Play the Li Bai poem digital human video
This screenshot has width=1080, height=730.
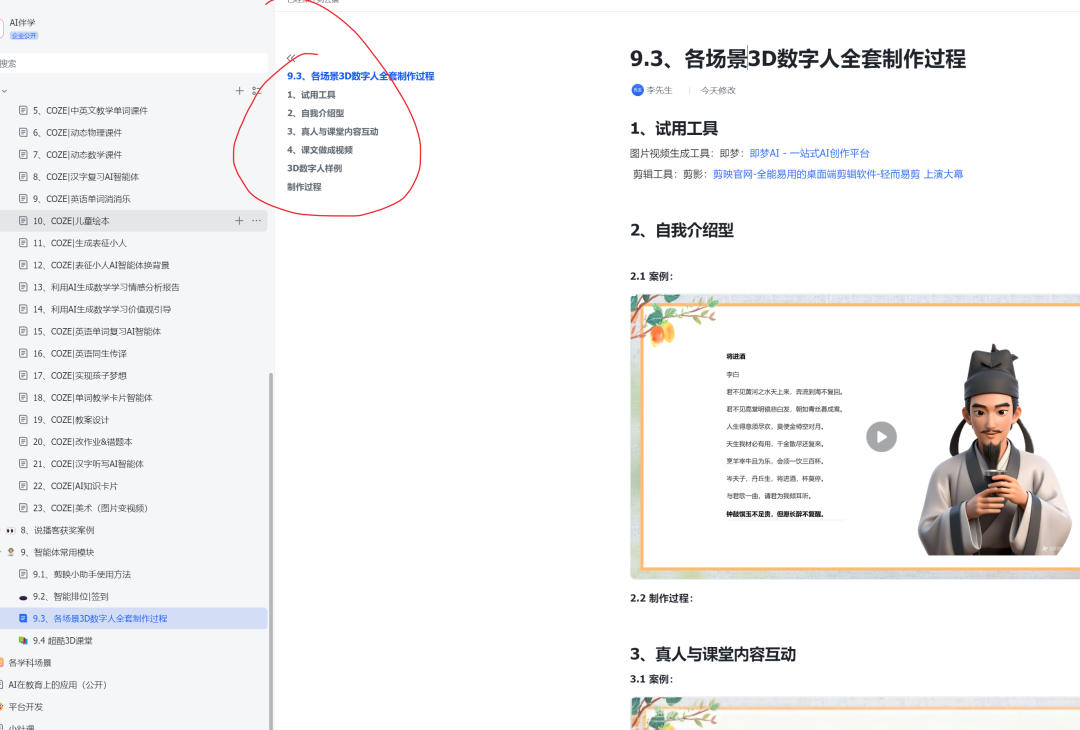click(881, 437)
